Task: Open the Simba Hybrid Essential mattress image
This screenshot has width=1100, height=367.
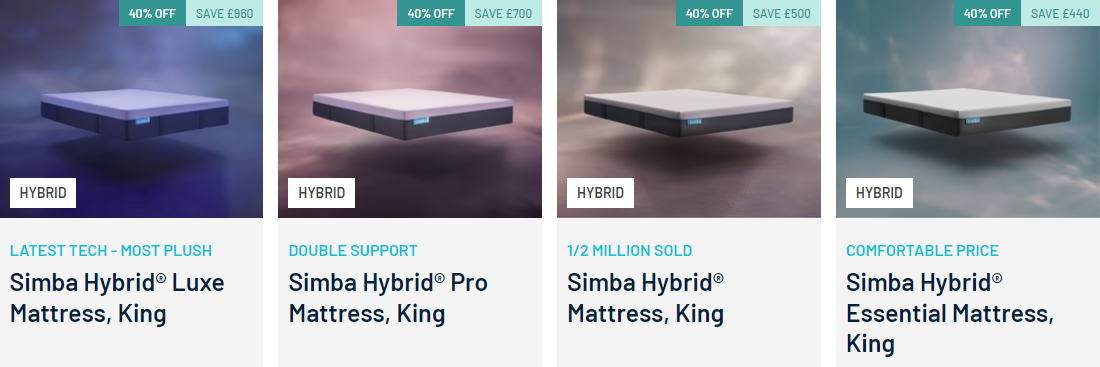Action: click(968, 109)
